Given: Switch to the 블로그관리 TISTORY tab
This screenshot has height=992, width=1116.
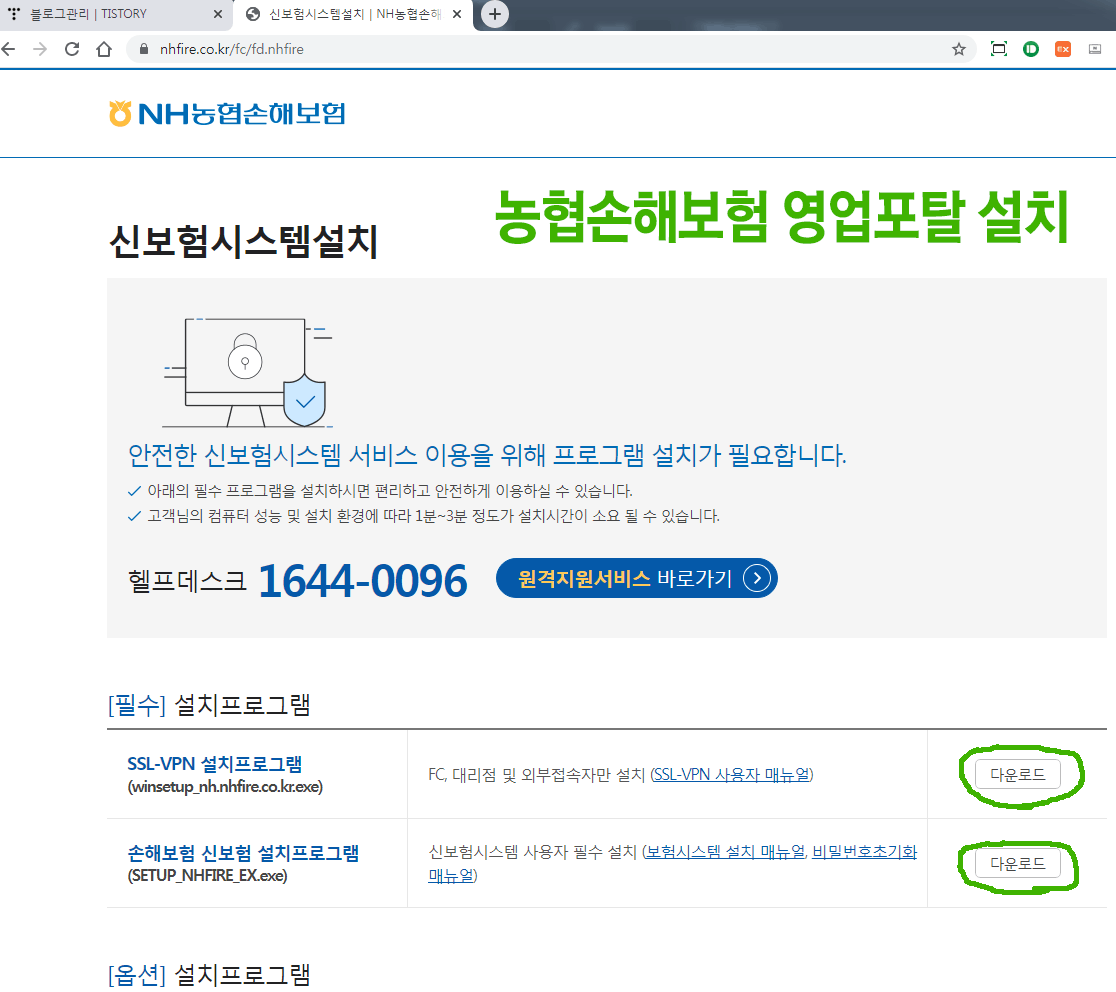Looking at the screenshot, I should click(114, 14).
